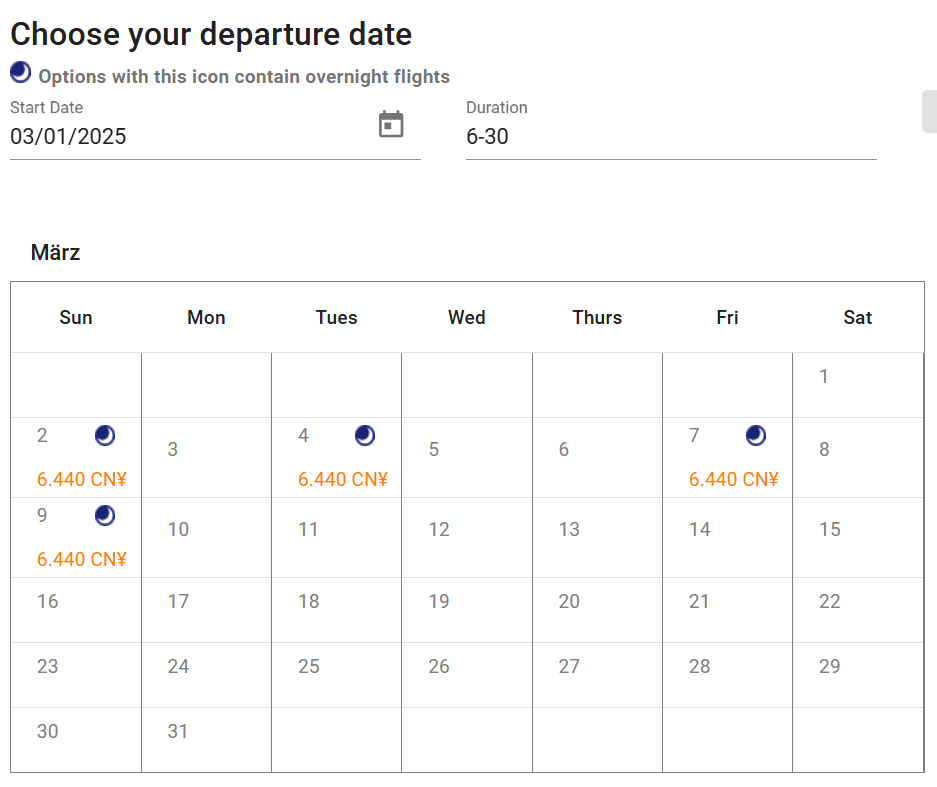The width and height of the screenshot is (937, 787).
Task: Select the 6.440 CN¥ price on March 2
Action: tap(82, 479)
